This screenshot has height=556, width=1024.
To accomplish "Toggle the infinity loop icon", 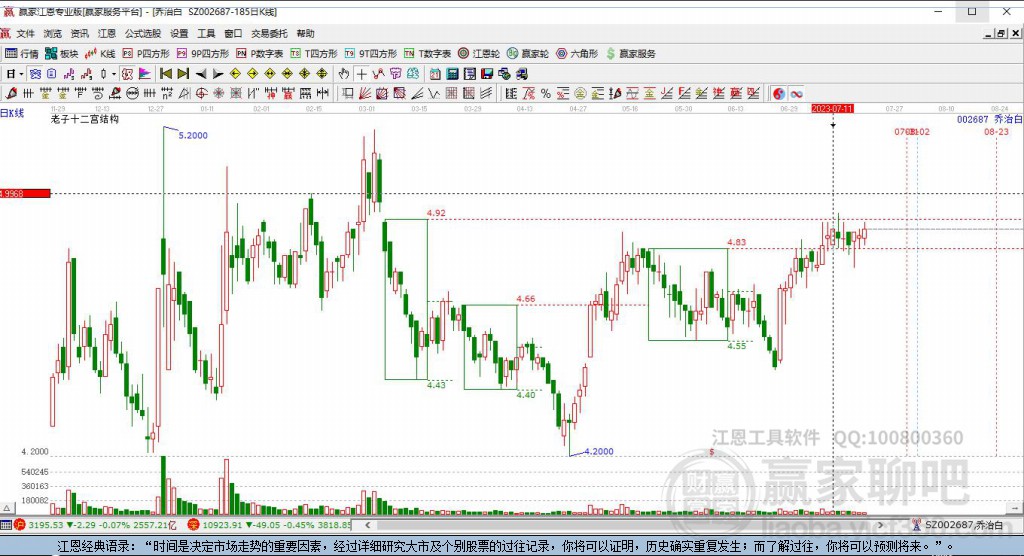I will coord(796,93).
